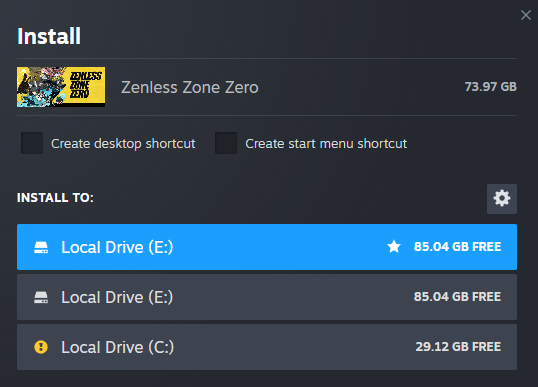Choose Local Drive (C:) as the install location
Viewport: 538px width, 387px height.
[267, 347]
